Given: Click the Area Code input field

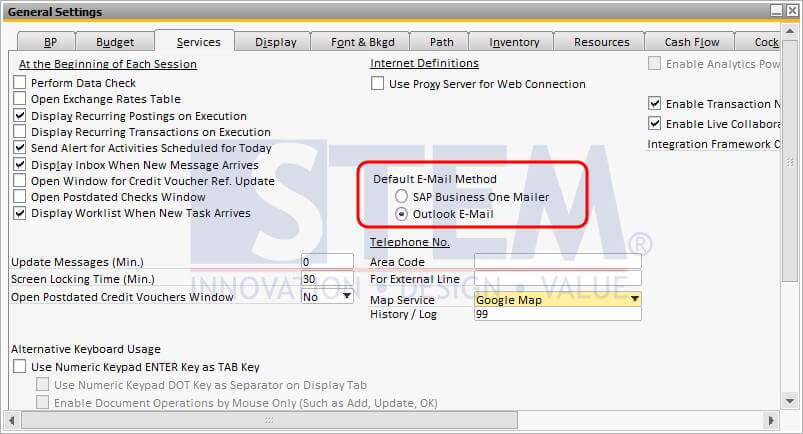Looking at the screenshot, I should point(558,261).
